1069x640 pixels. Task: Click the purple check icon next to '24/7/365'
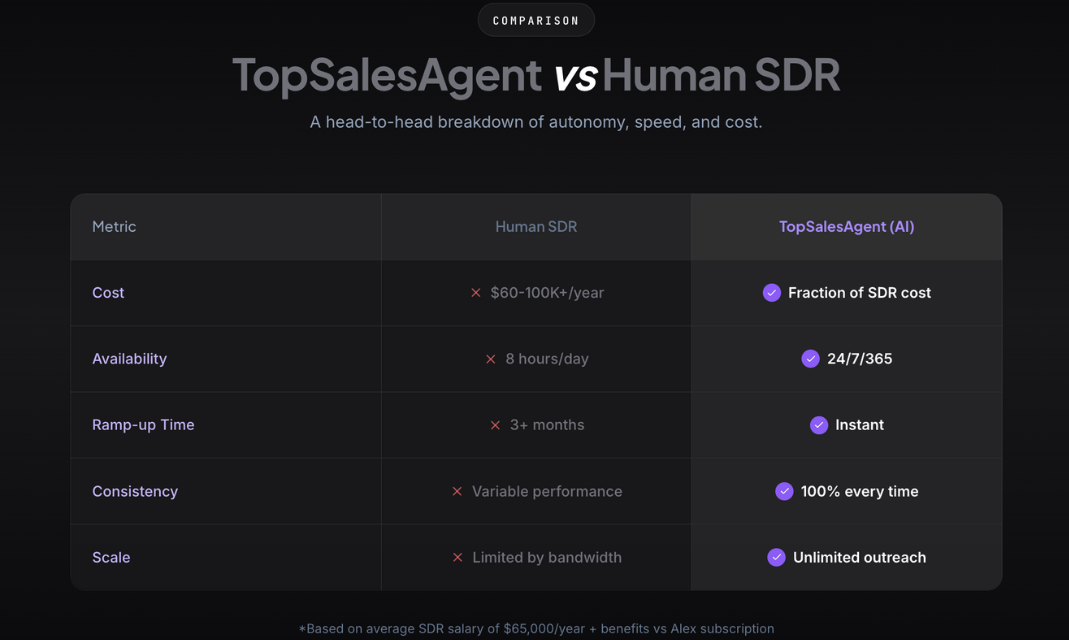pos(810,358)
